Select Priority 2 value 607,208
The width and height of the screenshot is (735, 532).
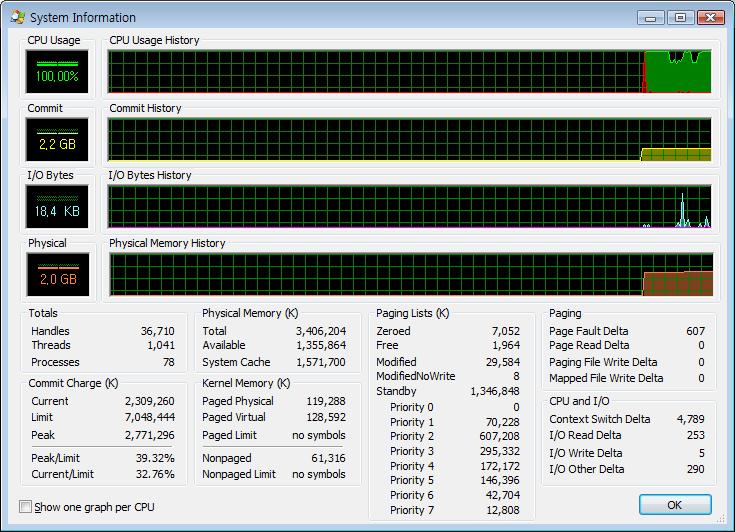[x=500, y=436]
